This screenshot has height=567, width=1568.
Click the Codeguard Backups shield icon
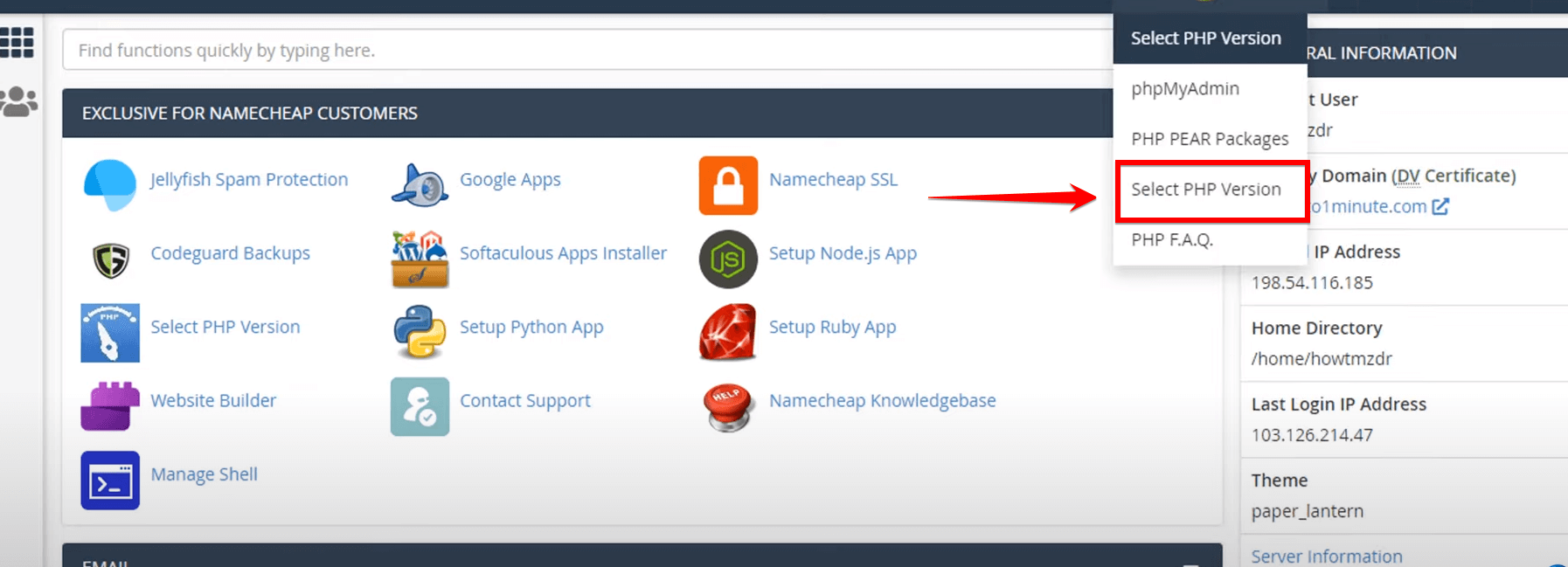(111, 259)
